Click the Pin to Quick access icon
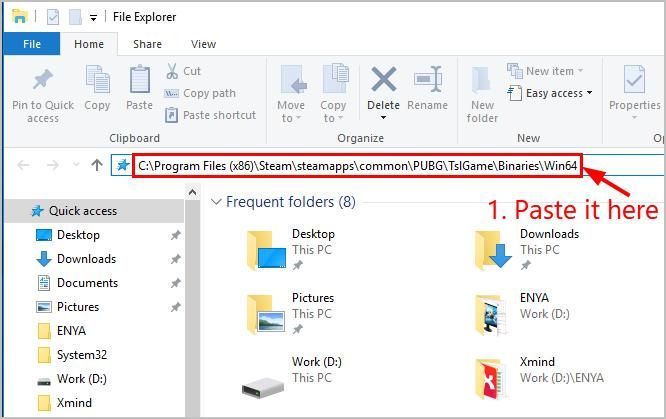The width and height of the screenshot is (666, 419). [43, 79]
